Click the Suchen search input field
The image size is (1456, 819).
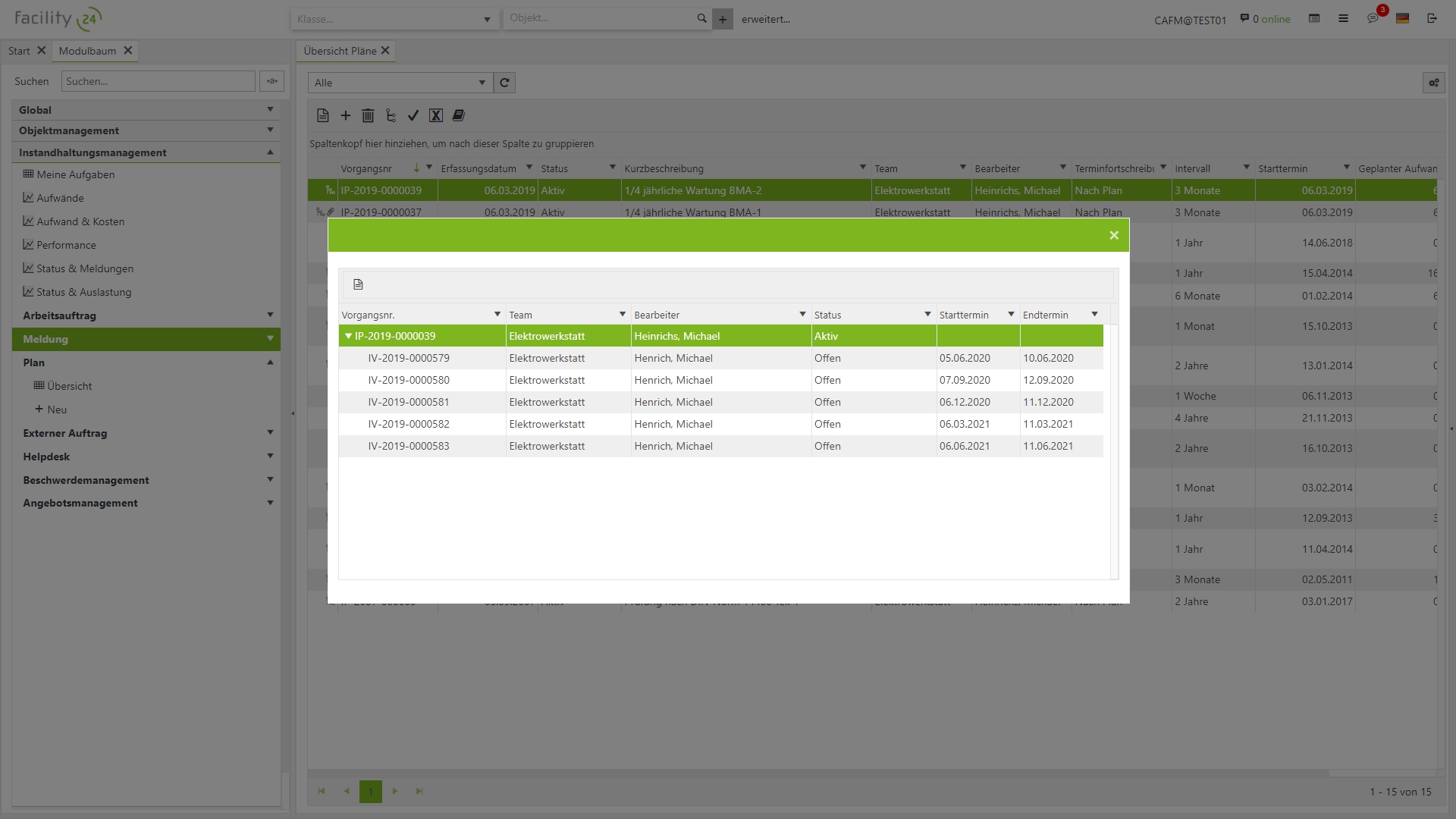[x=158, y=81]
